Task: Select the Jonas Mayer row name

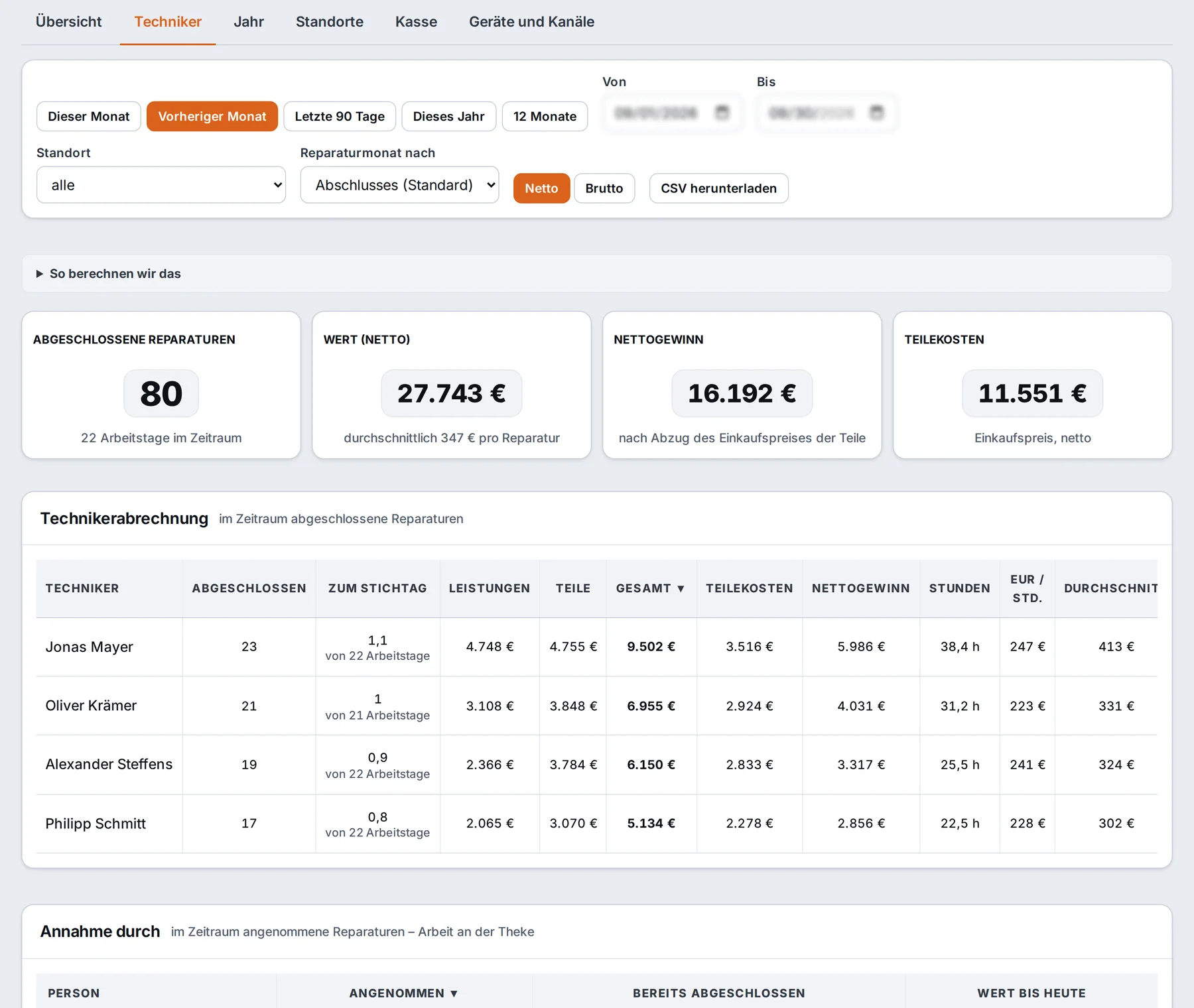Action: pyautogui.click(x=89, y=647)
